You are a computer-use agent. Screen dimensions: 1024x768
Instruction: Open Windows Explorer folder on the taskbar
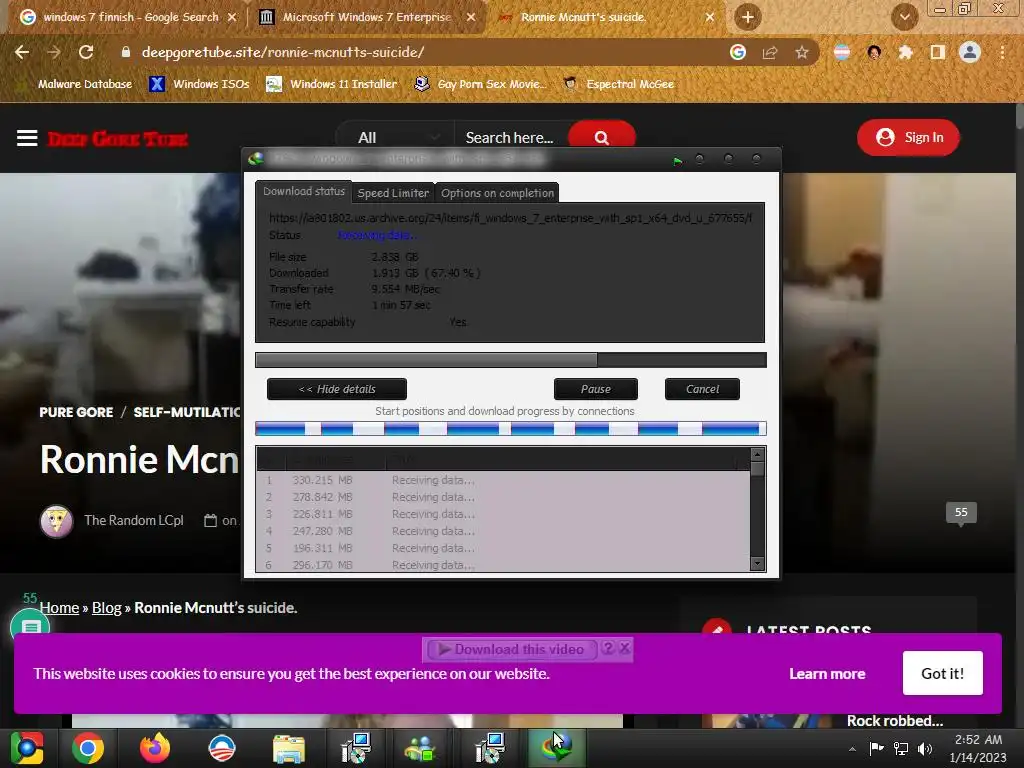(x=289, y=748)
